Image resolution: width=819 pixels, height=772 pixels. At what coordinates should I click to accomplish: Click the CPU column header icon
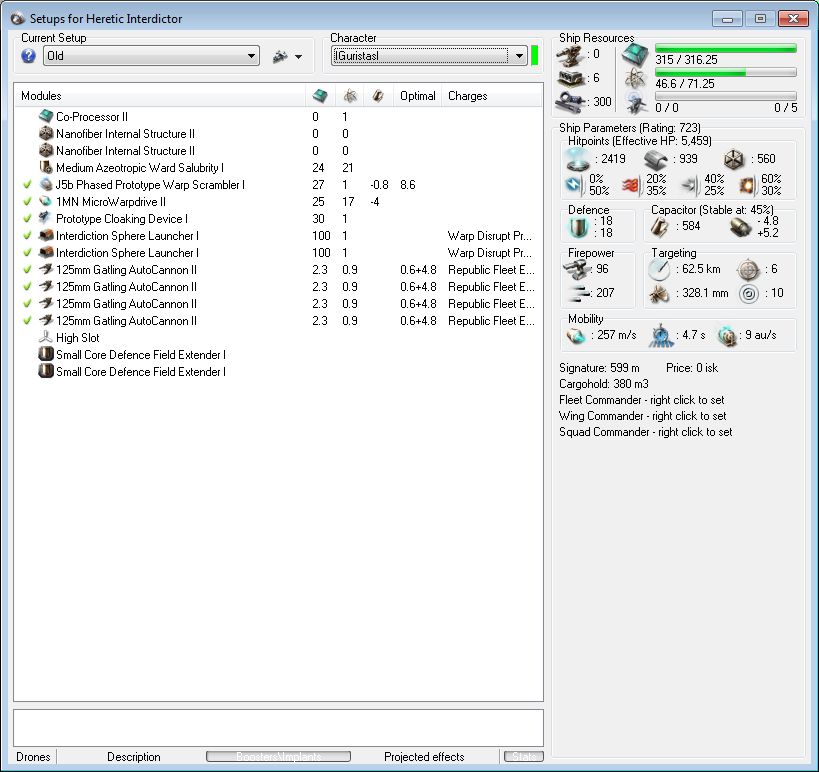click(x=320, y=96)
